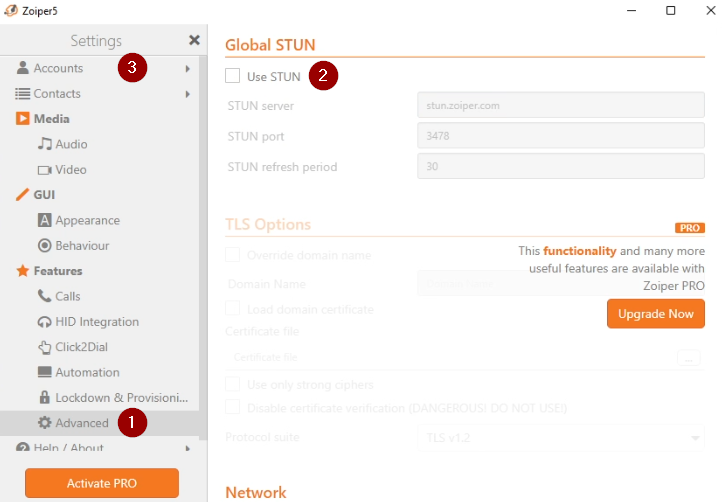
Task: Click the Behaviour circle icon
Action: pyautogui.click(x=44, y=245)
